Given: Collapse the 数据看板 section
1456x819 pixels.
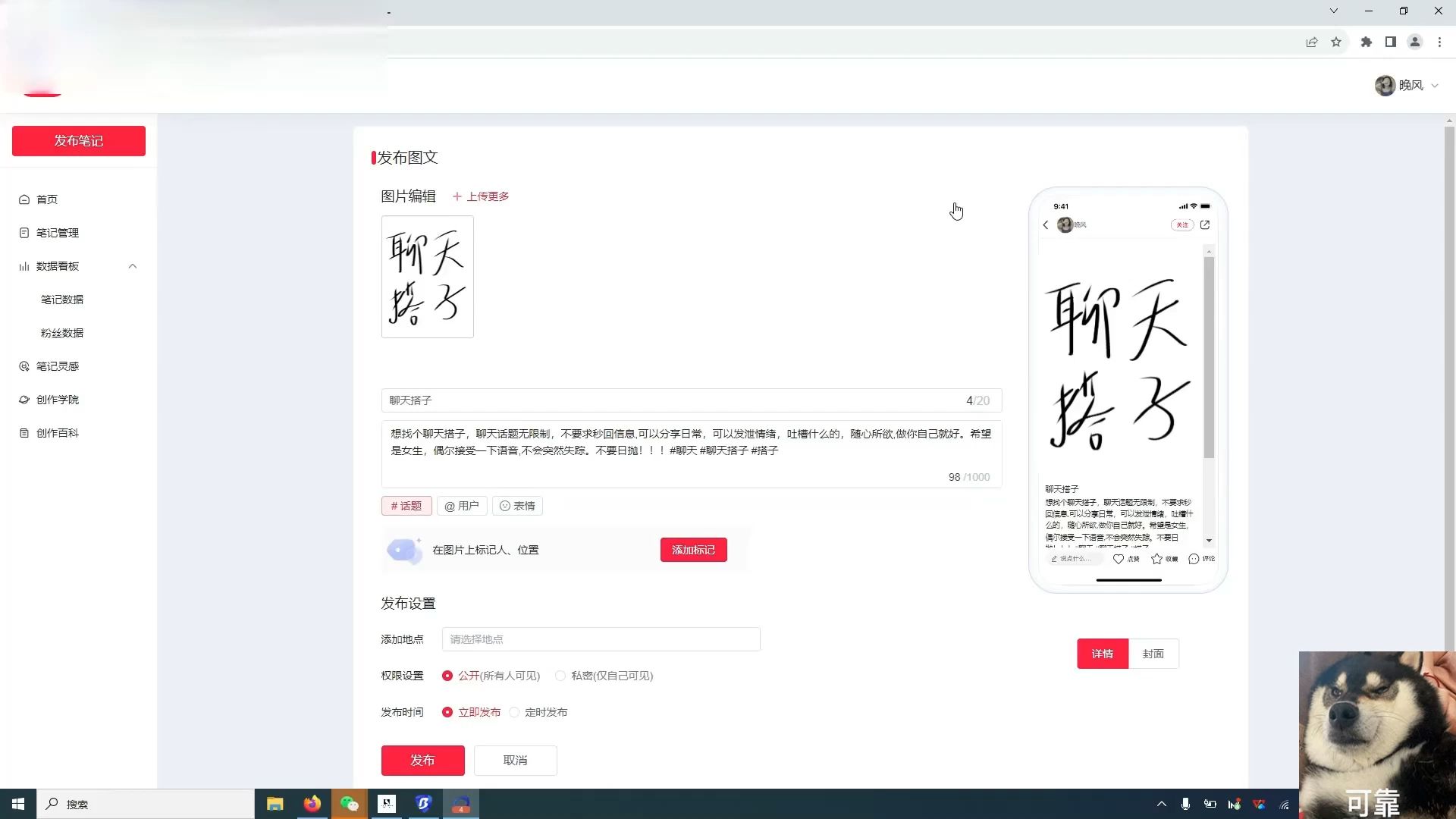Looking at the screenshot, I should pyautogui.click(x=133, y=266).
